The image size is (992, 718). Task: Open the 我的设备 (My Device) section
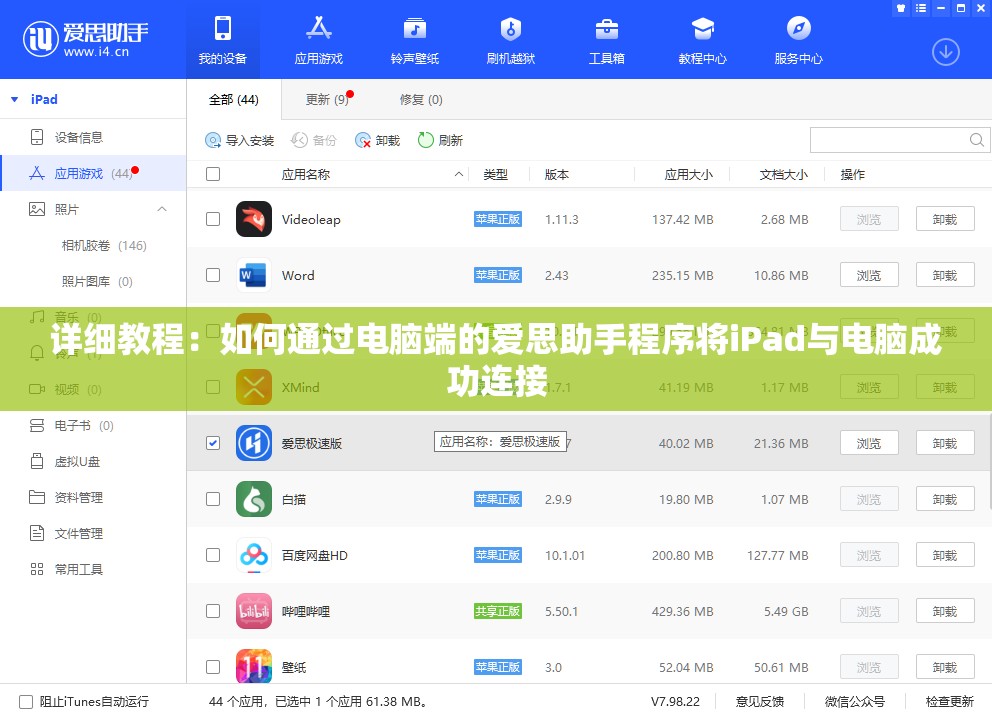click(x=223, y=40)
